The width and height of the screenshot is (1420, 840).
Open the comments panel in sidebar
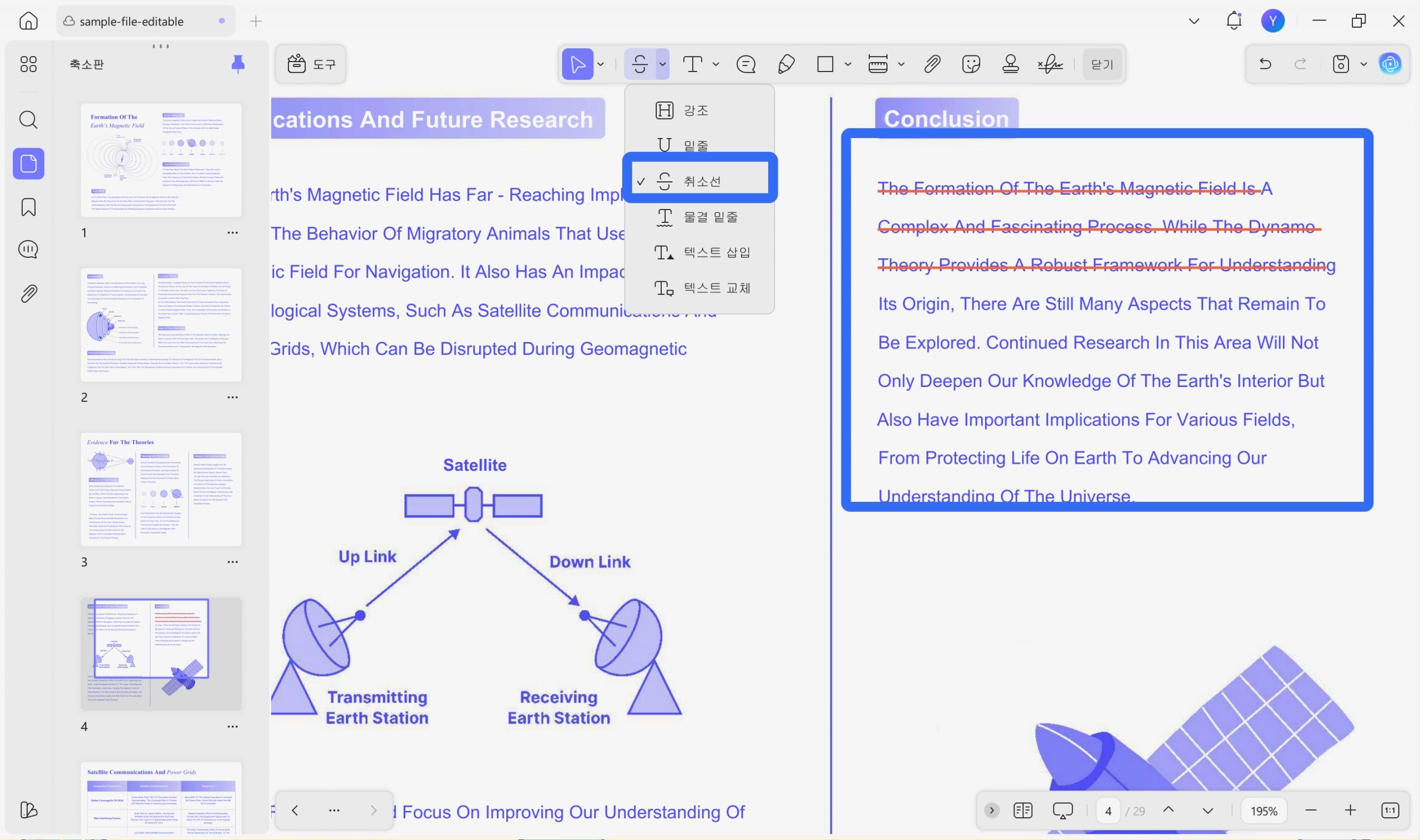click(x=28, y=250)
